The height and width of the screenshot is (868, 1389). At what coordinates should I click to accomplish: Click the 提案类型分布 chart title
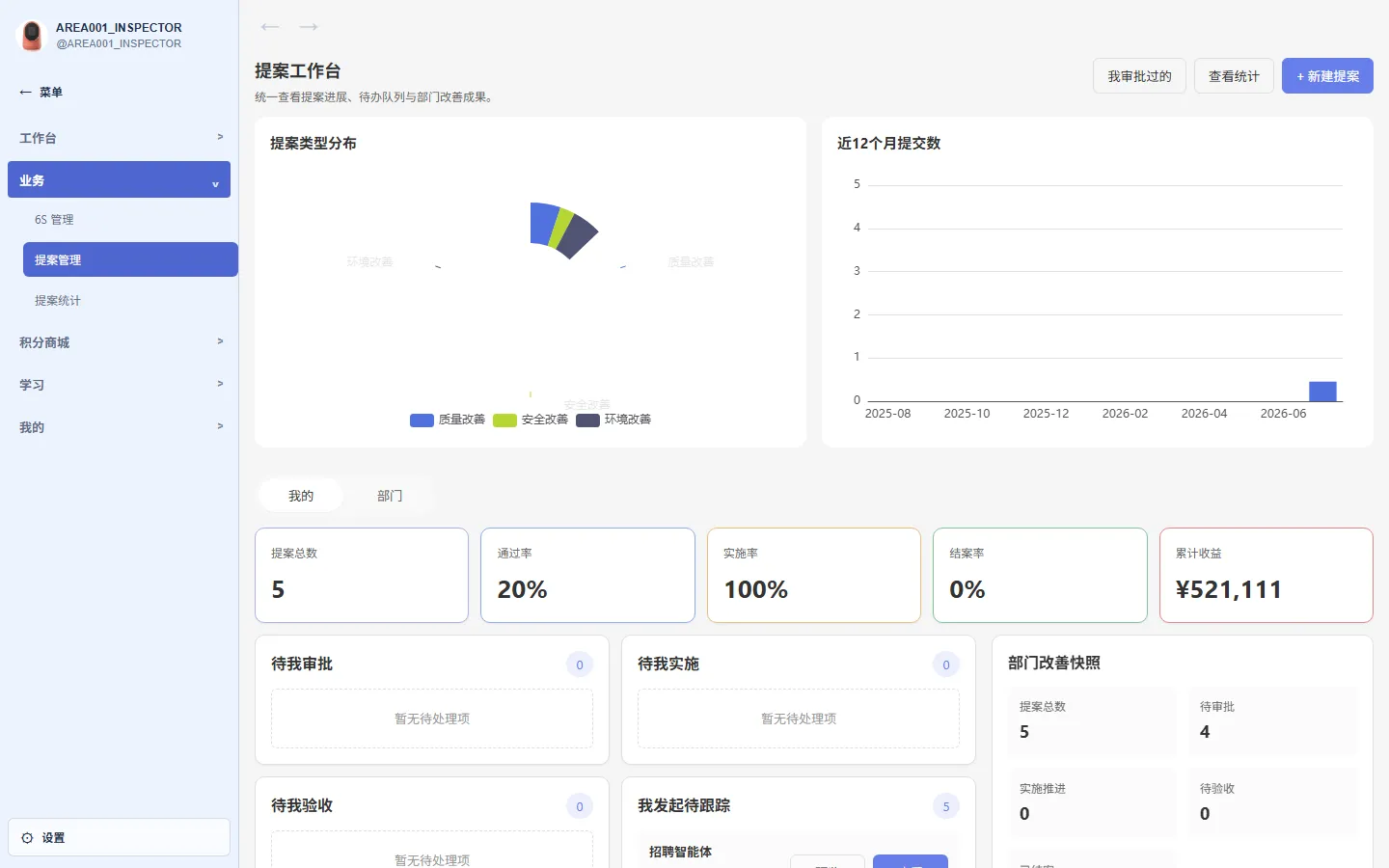pyautogui.click(x=313, y=143)
